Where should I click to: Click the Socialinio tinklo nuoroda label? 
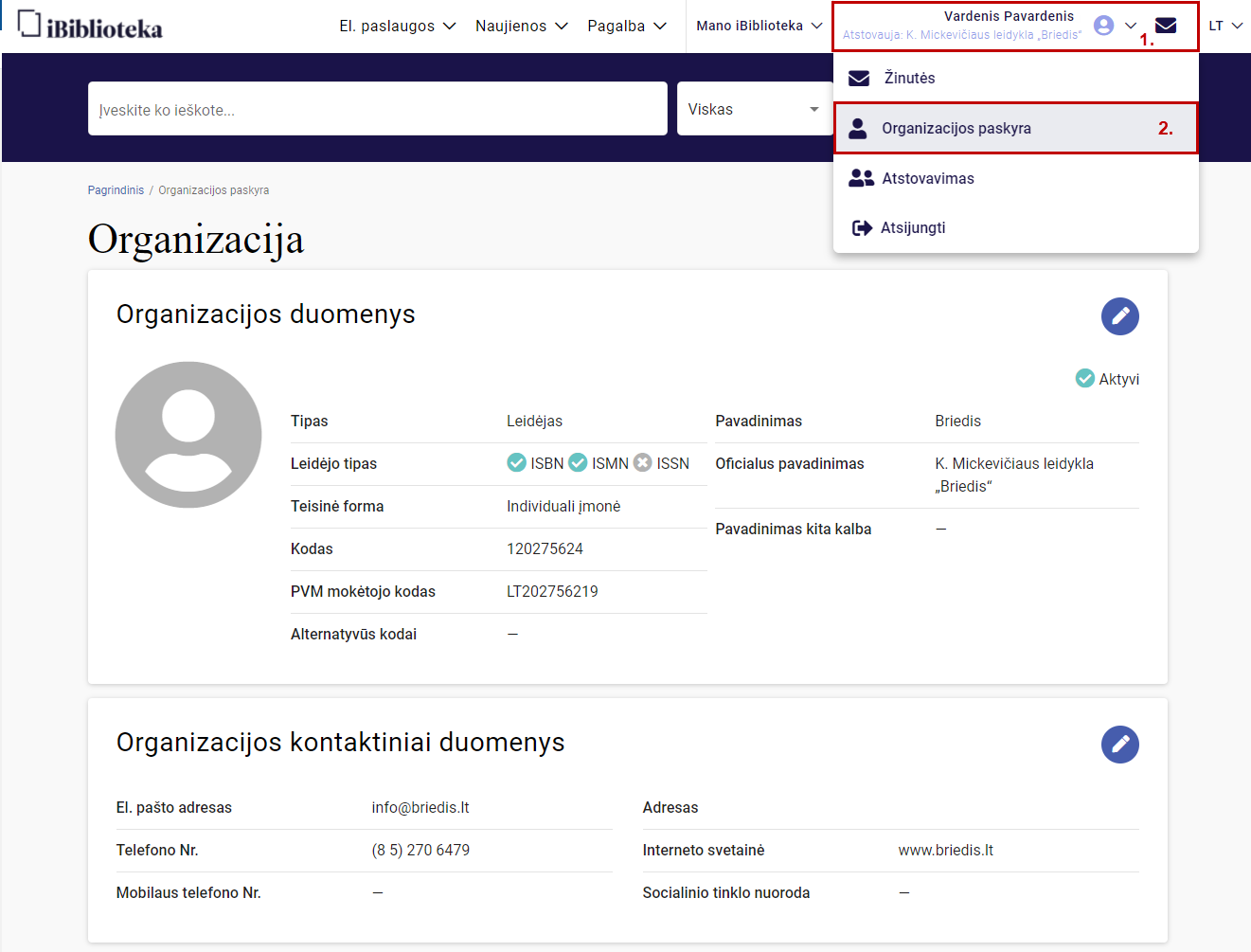click(726, 893)
